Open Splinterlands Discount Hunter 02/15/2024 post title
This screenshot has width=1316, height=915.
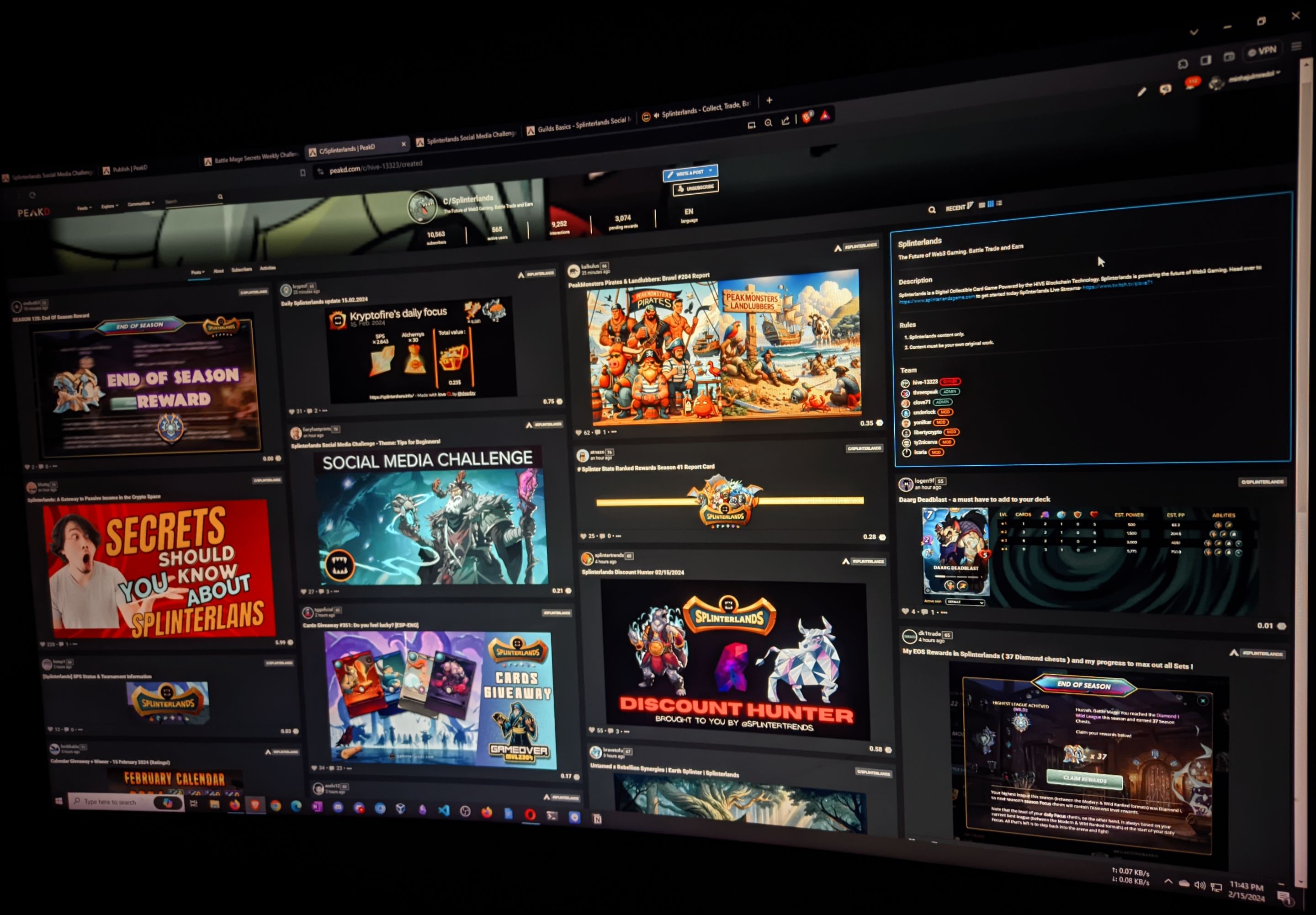pyautogui.click(x=633, y=572)
